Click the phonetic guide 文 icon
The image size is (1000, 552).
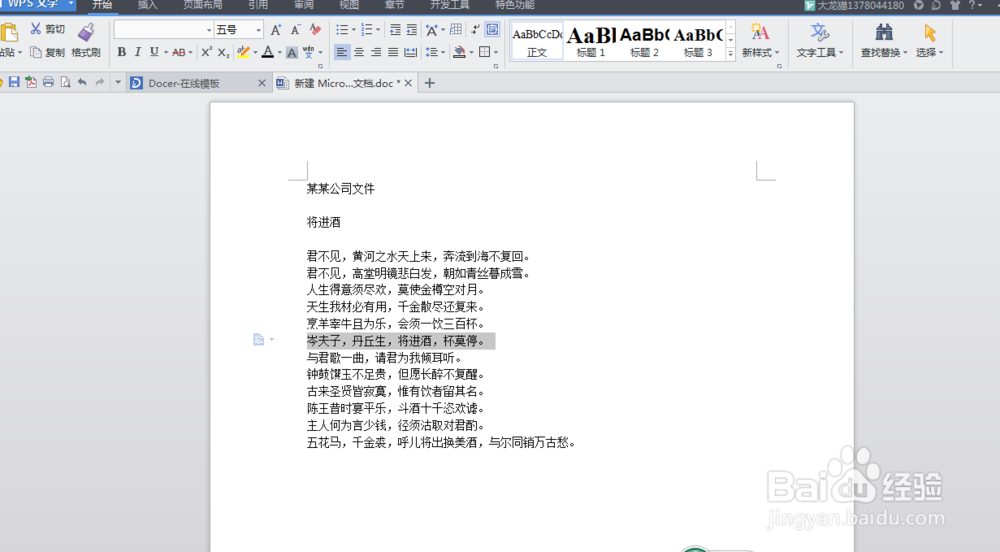tap(309, 52)
